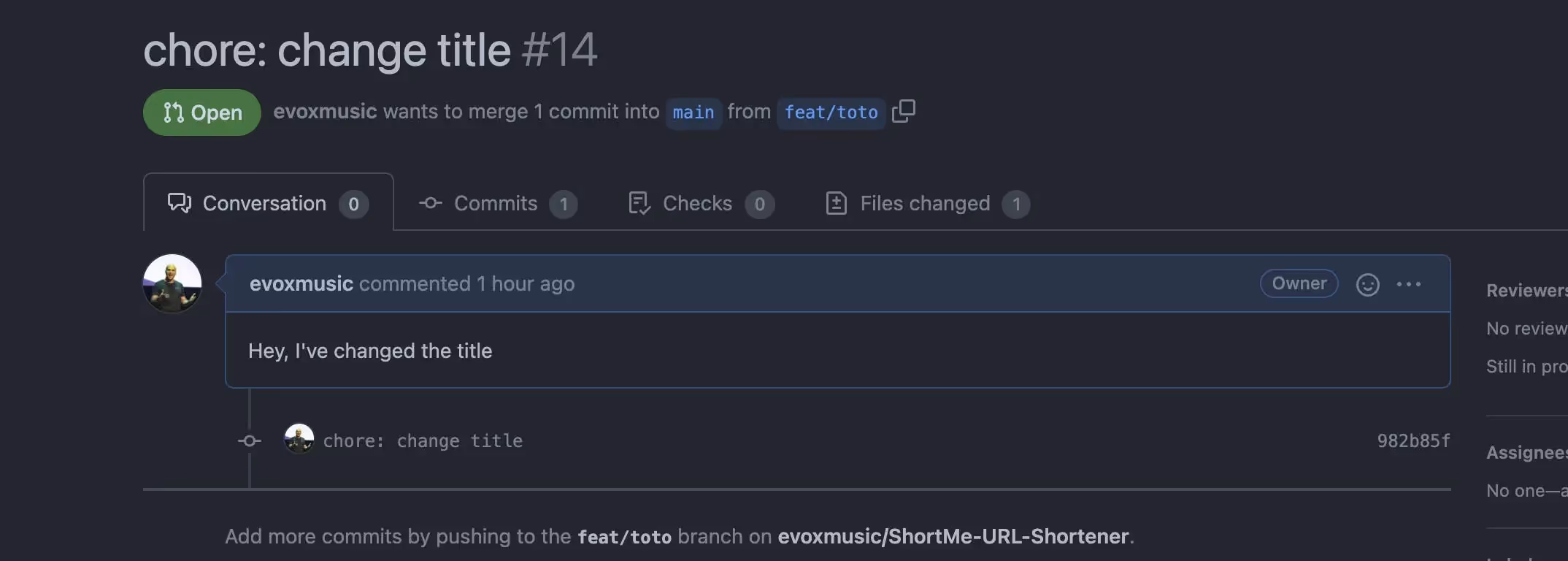Image resolution: width=1568 pixels, height=561 pixels.
Task: Click the main branch label
Action: [693, 112]
